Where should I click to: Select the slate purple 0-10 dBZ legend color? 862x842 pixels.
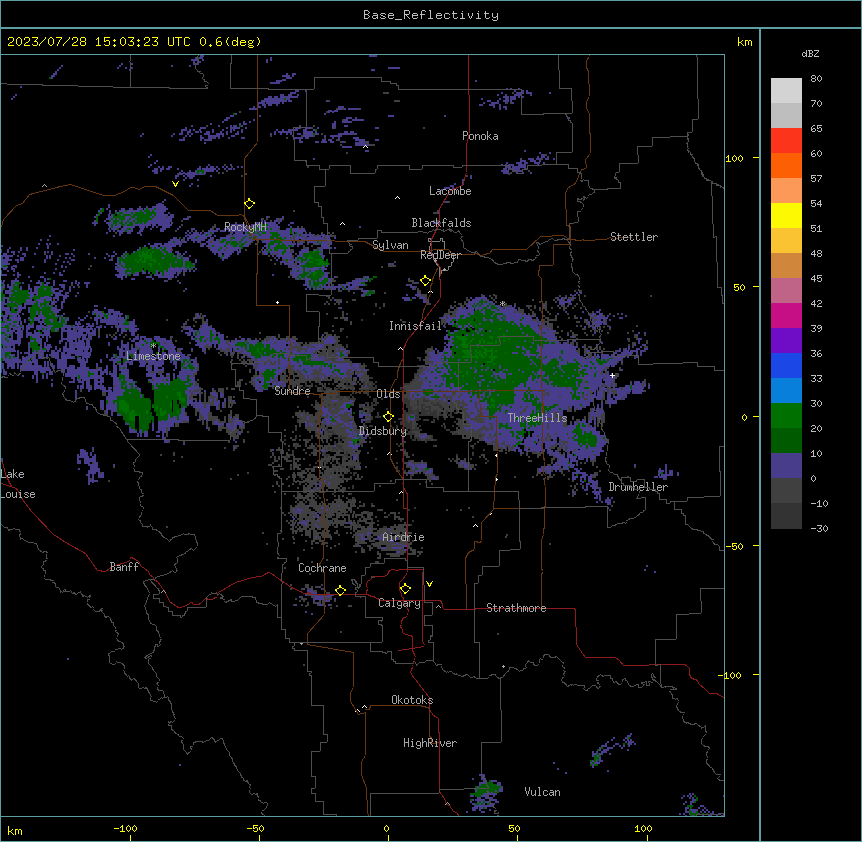[x=786, y=466]
